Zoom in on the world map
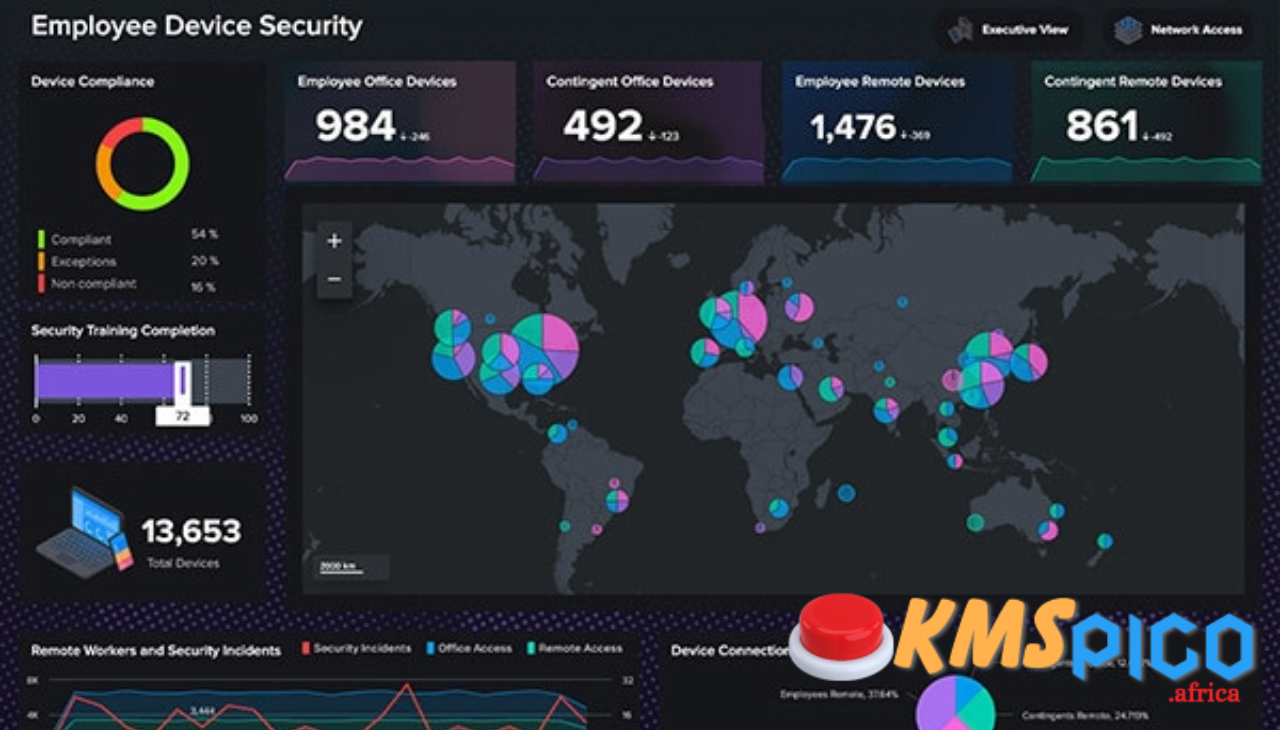This screenshot has height=730, width=1280. [x=334, y=241]
